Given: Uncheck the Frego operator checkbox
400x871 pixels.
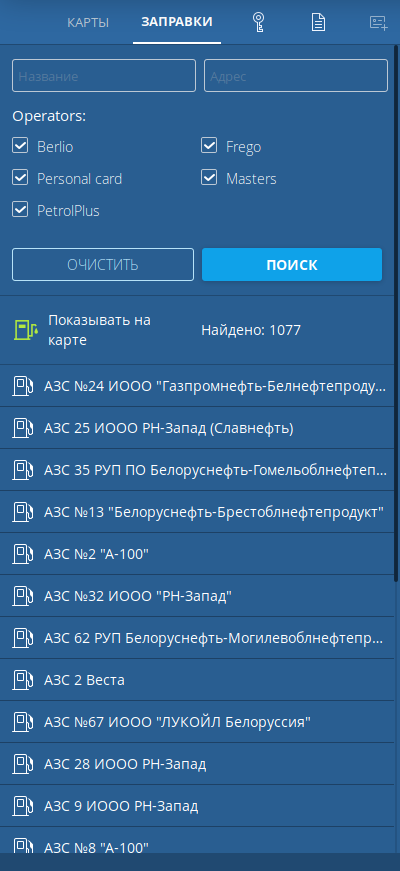Looking at the screenshot, I should click(x=209, y=146).
